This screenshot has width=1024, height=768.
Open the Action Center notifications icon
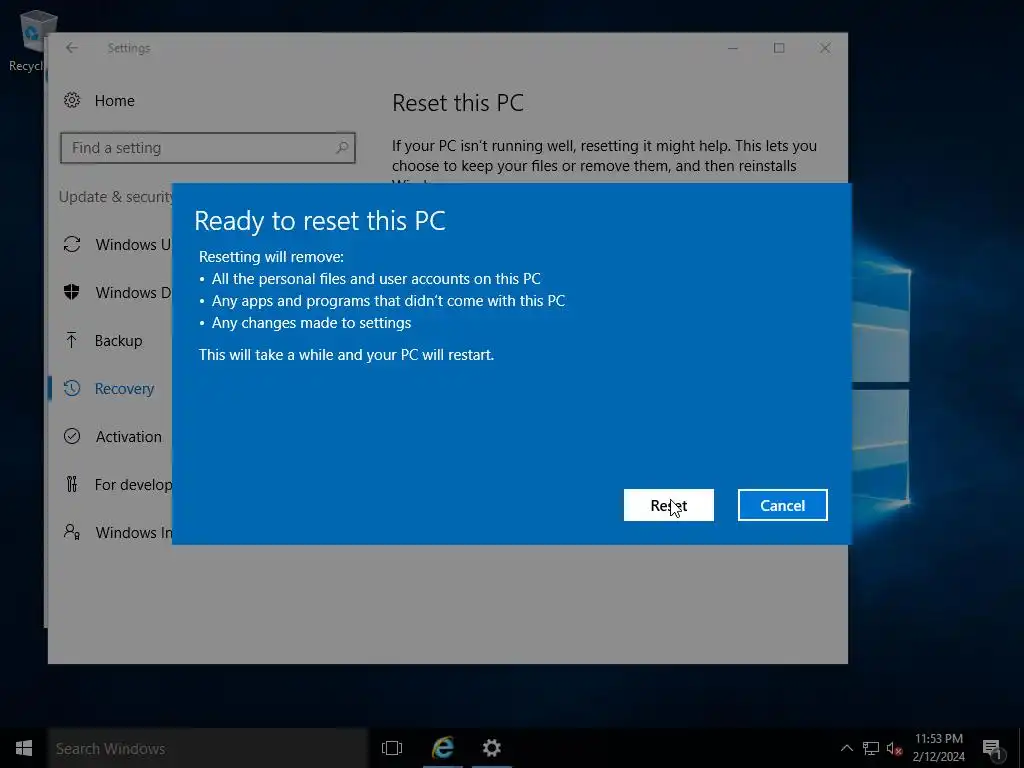993,749
